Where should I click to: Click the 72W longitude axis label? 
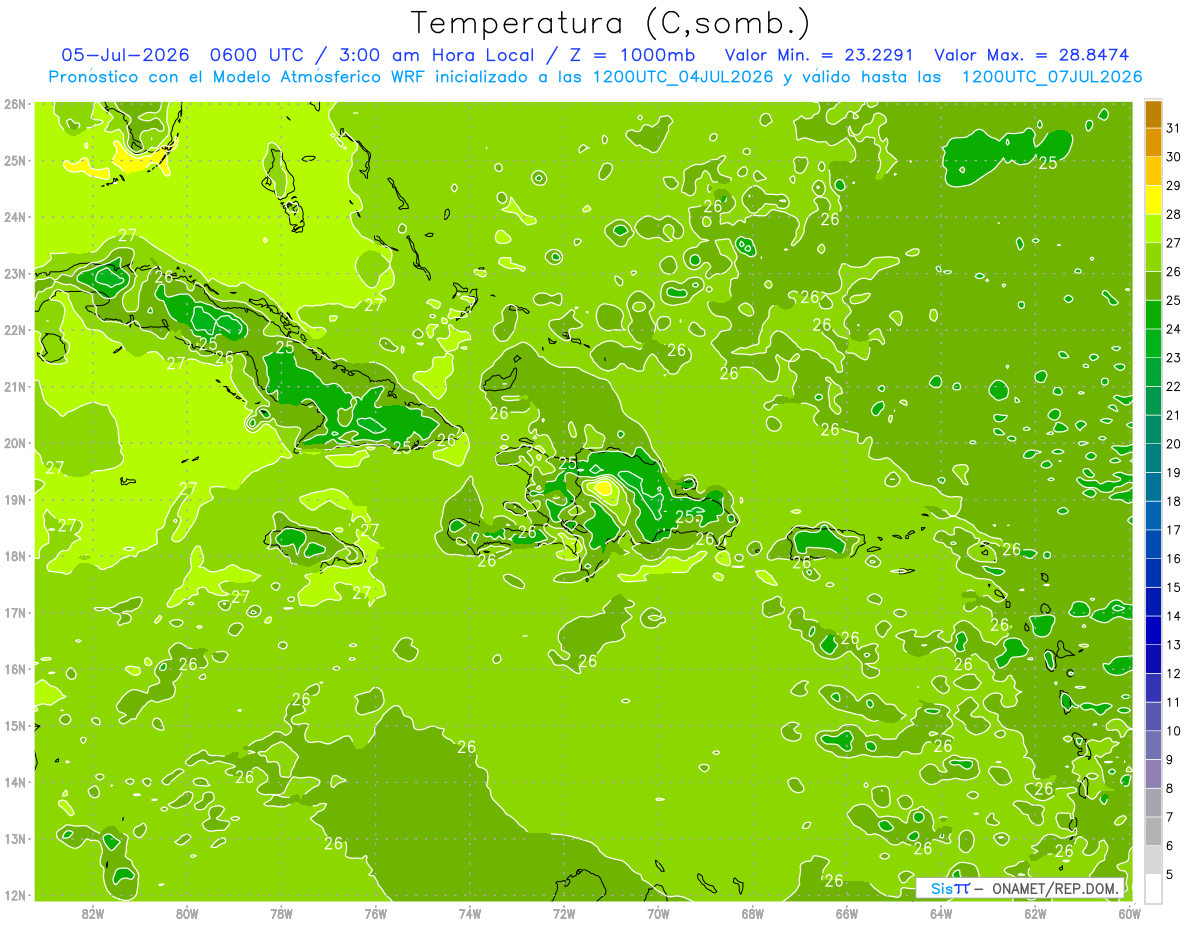point(564,913)
